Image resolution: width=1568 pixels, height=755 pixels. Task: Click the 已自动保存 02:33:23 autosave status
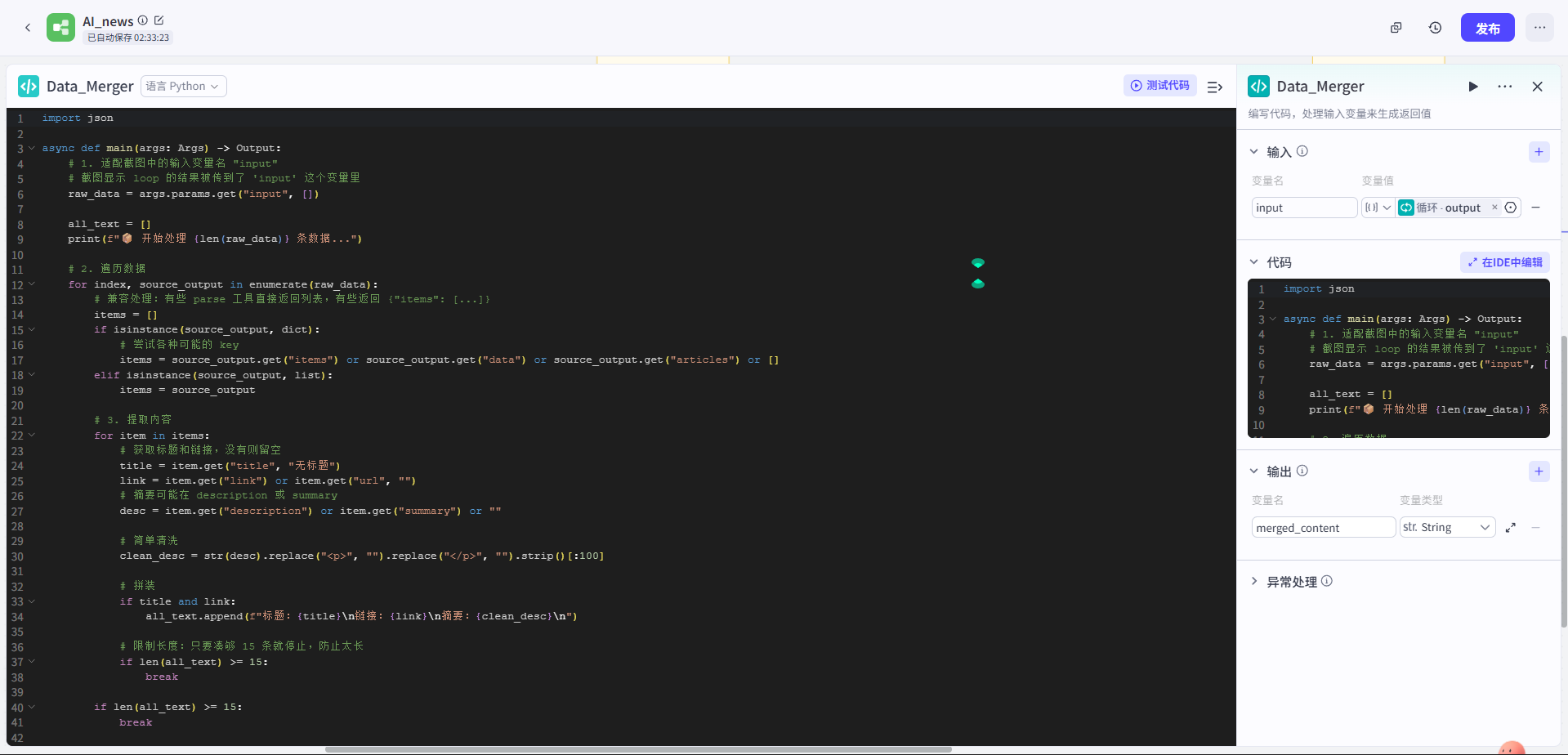pyautogui.click(x=128, y=38)
